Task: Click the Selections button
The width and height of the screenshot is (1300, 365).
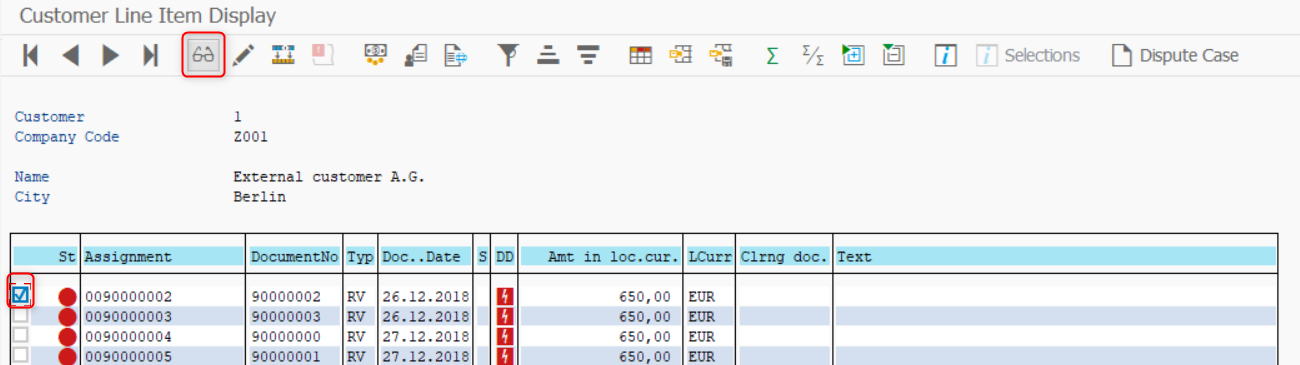Action: tap(1029, 56)
